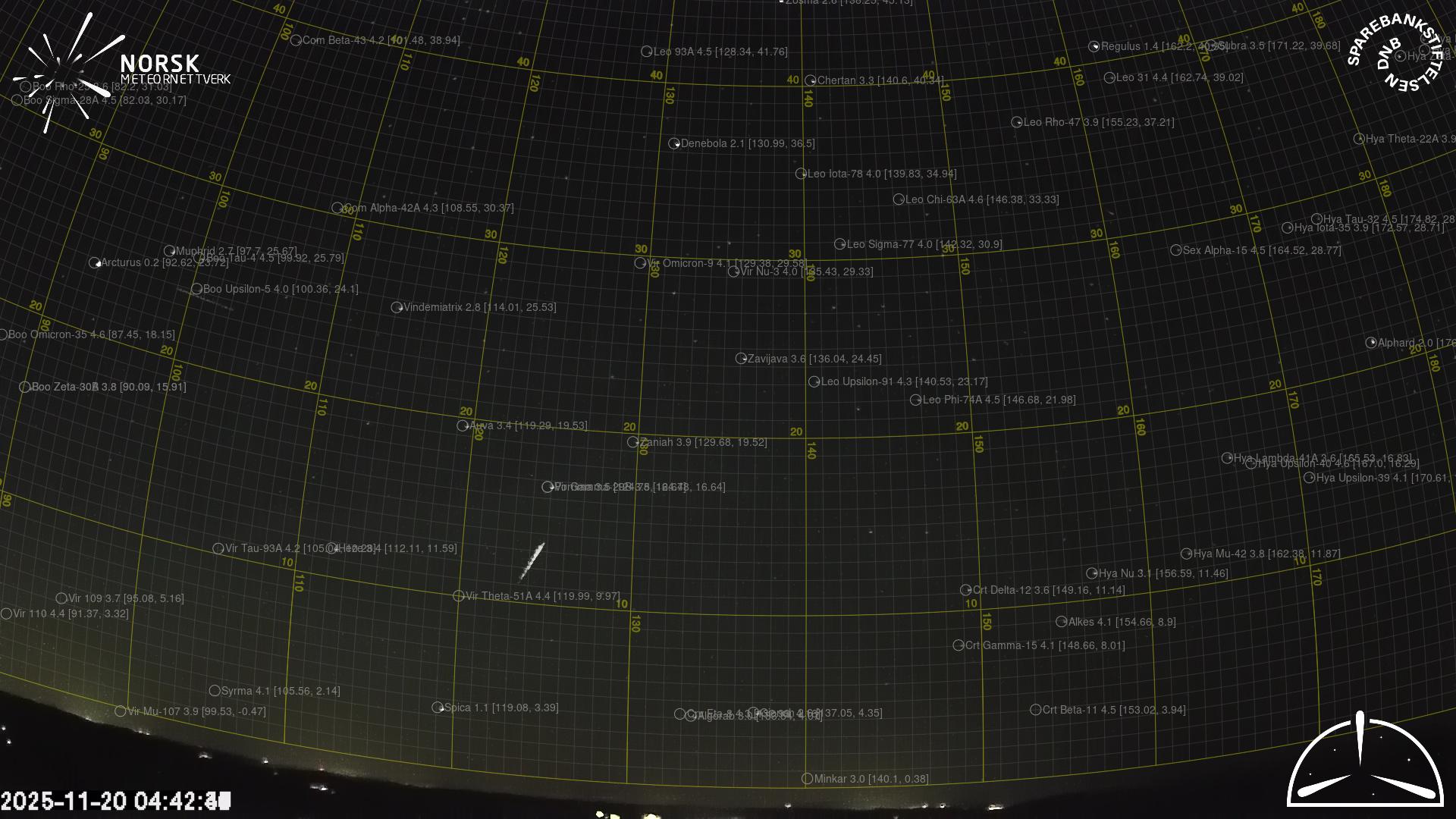
Task: Click the Arcturus star marker circle
Action: pos(95,263)
